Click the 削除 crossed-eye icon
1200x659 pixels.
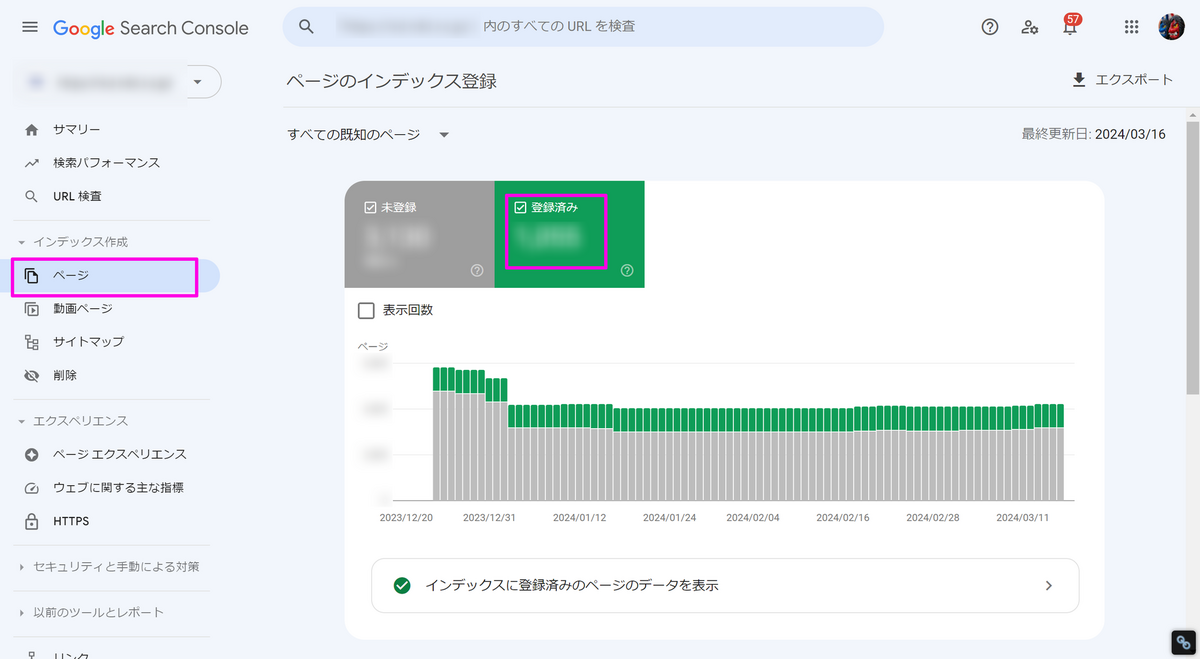tap(32, 375)
